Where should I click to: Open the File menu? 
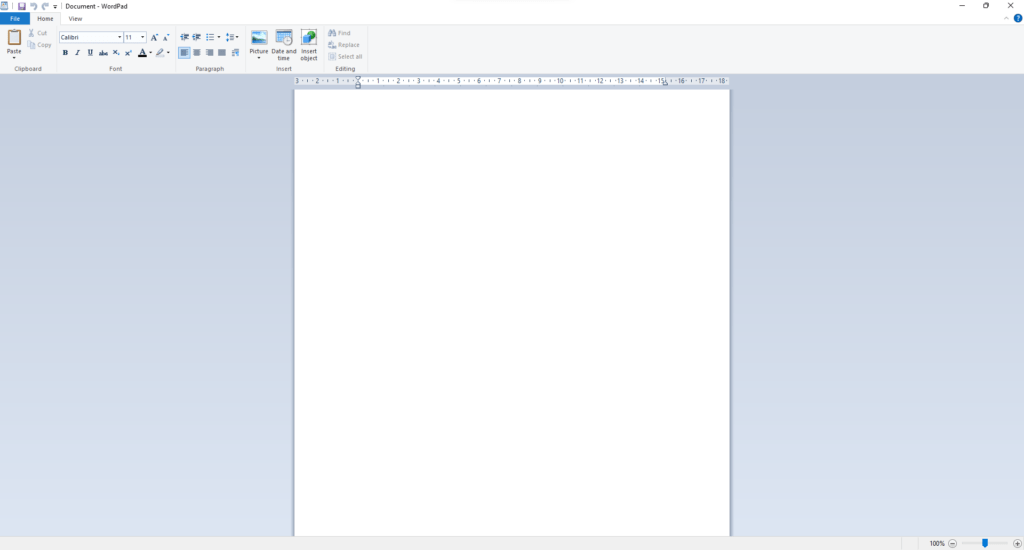(15, 18)
